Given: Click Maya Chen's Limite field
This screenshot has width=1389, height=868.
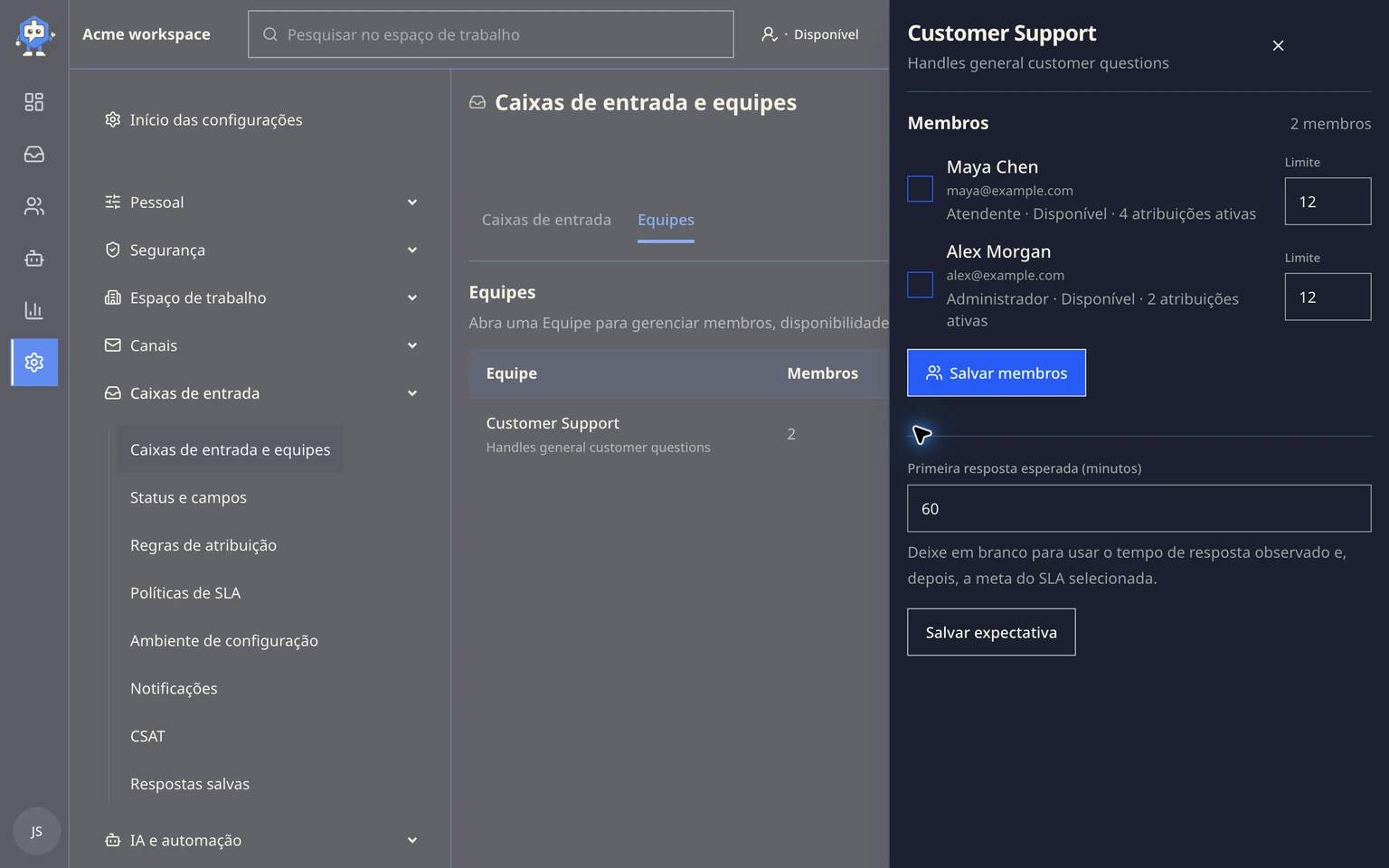Looking at the screenshot, I should (x=1328, y=201).
